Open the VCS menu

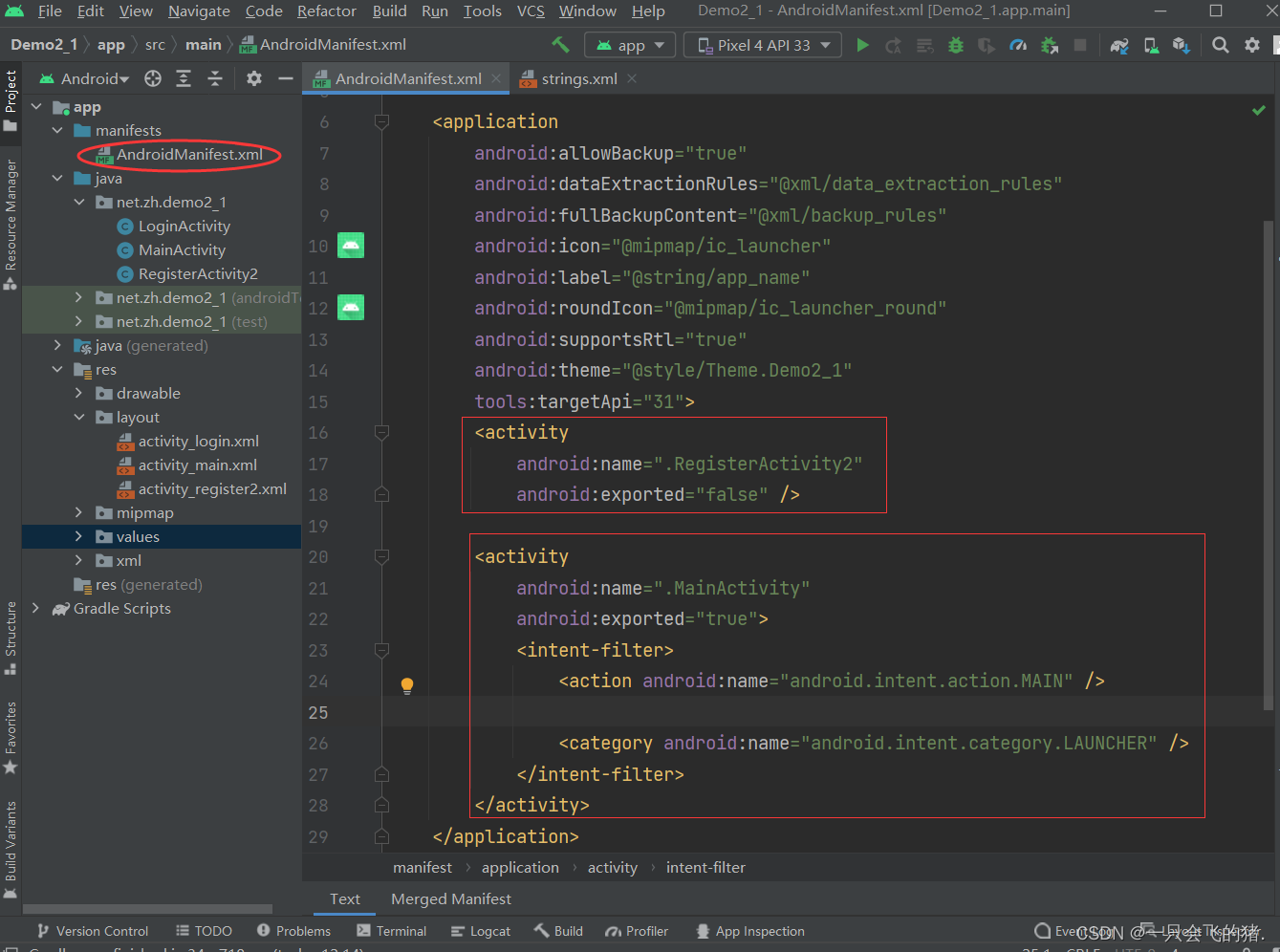coord(531,11)
